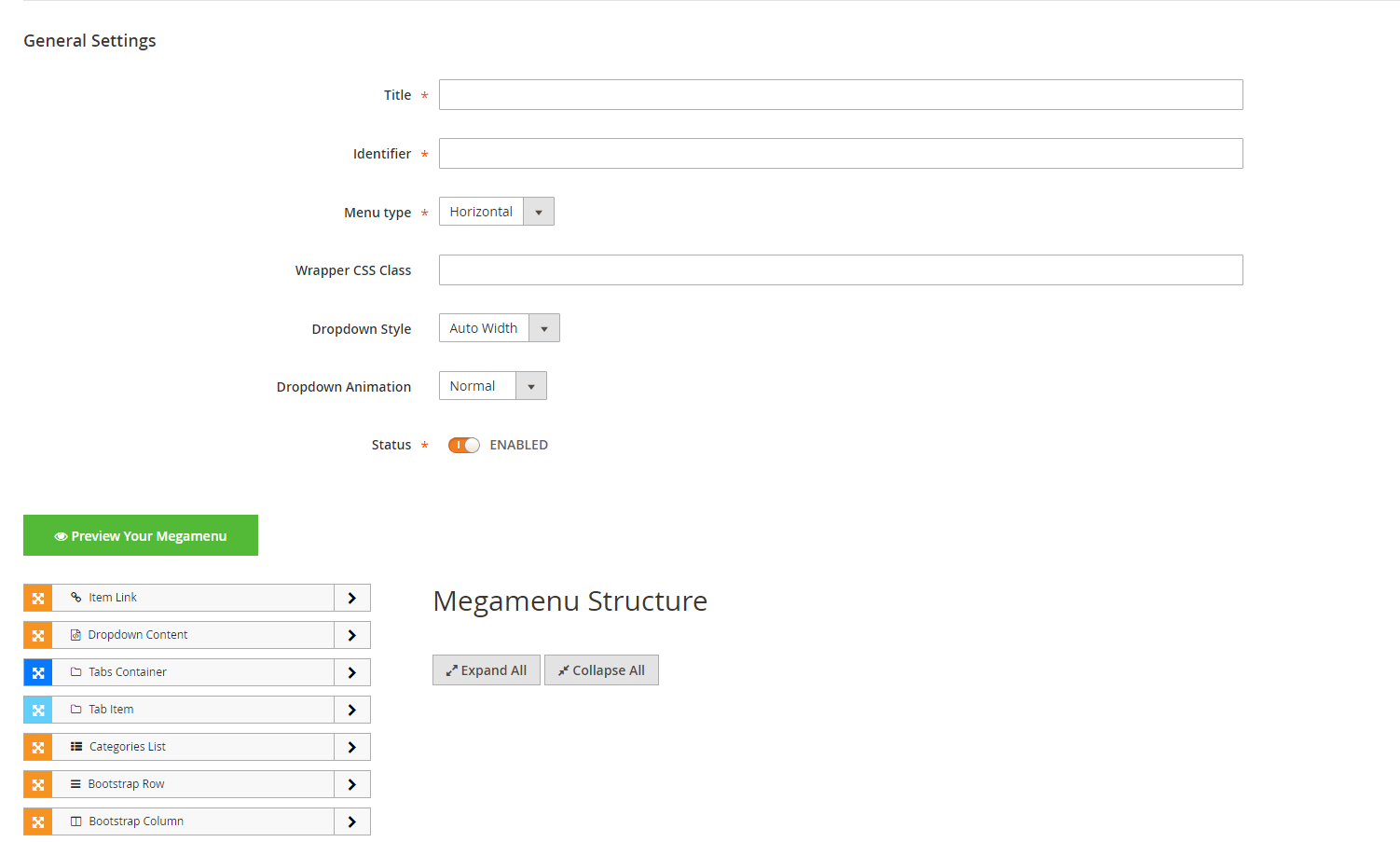Click the Megamenu Structure heading

[x=570, y=601]
